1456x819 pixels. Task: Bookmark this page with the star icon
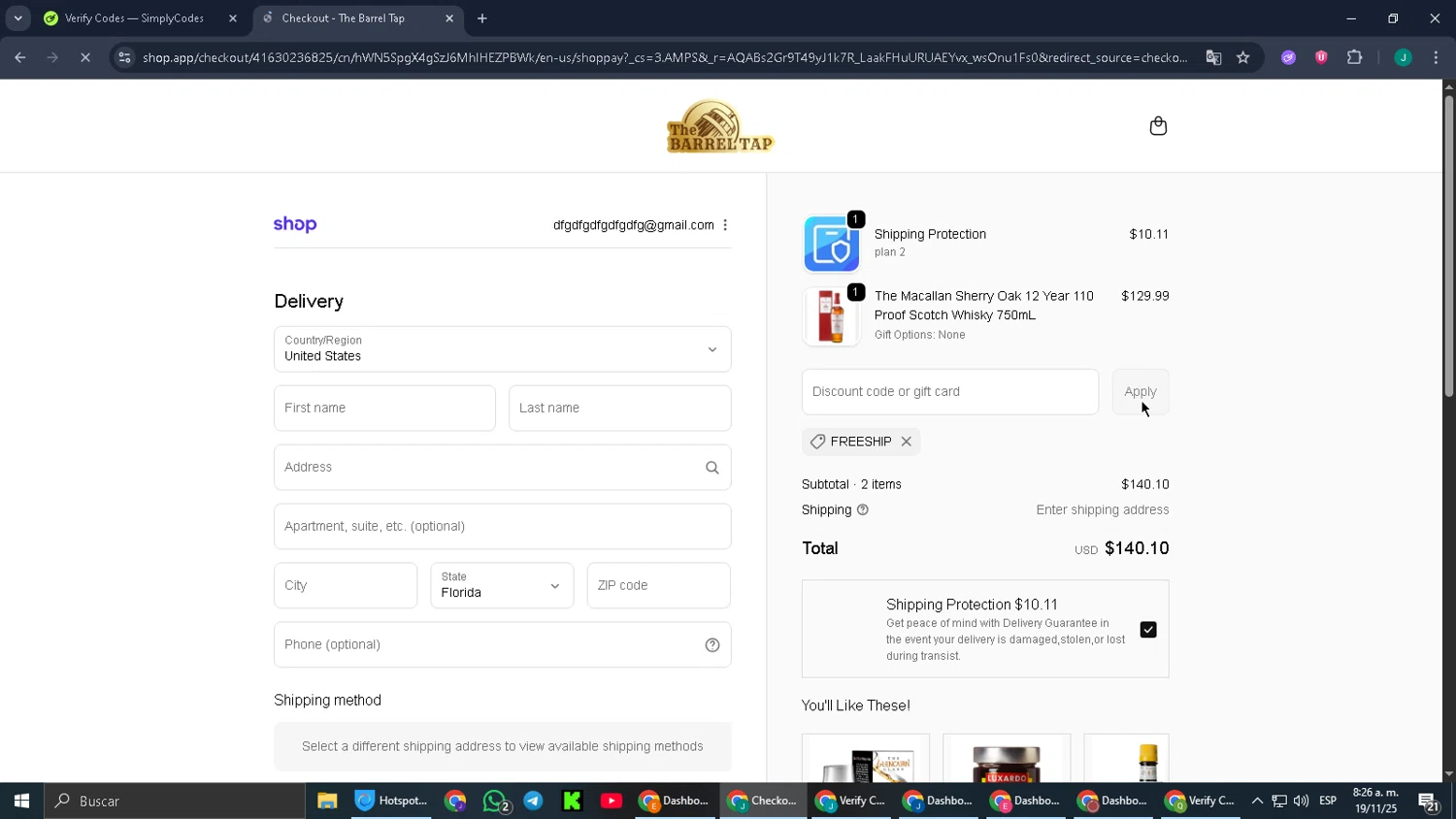click(1243, 57)
